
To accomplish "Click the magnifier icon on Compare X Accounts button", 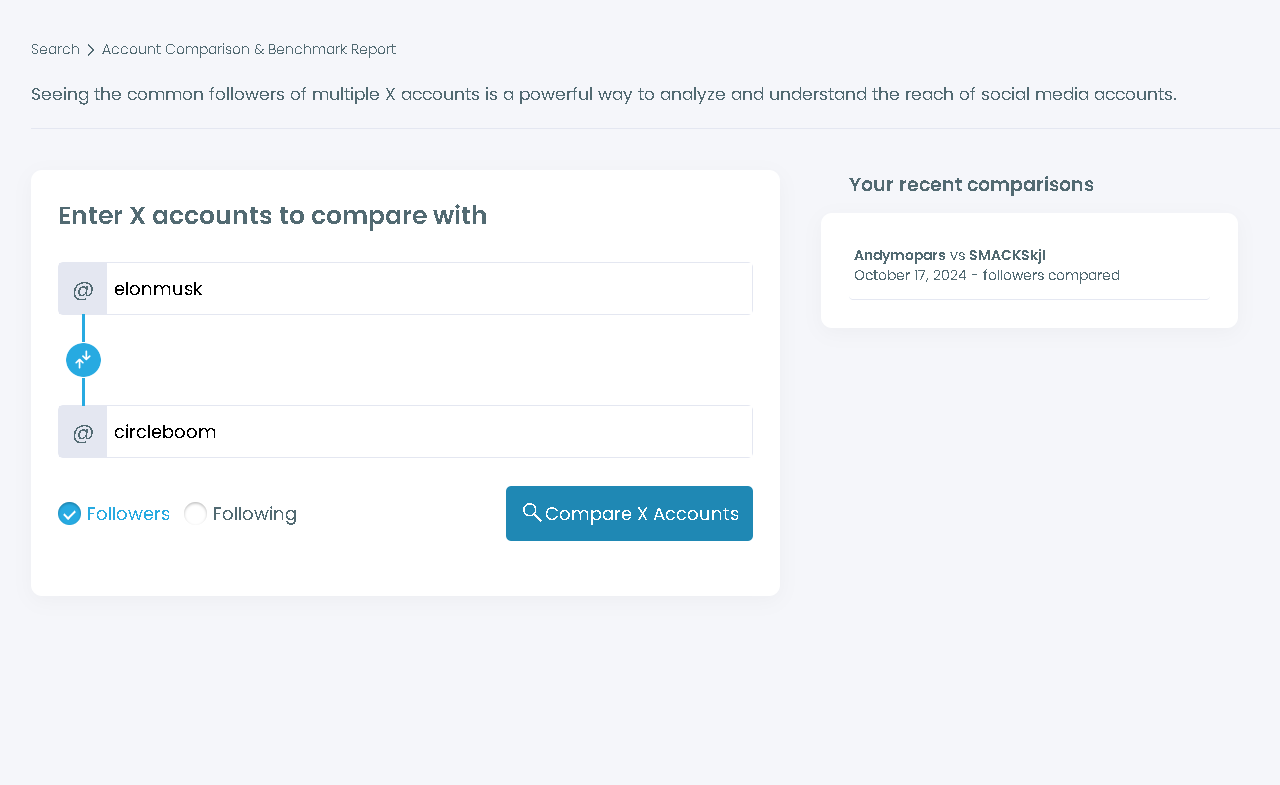I will click(x=532, y=513).
